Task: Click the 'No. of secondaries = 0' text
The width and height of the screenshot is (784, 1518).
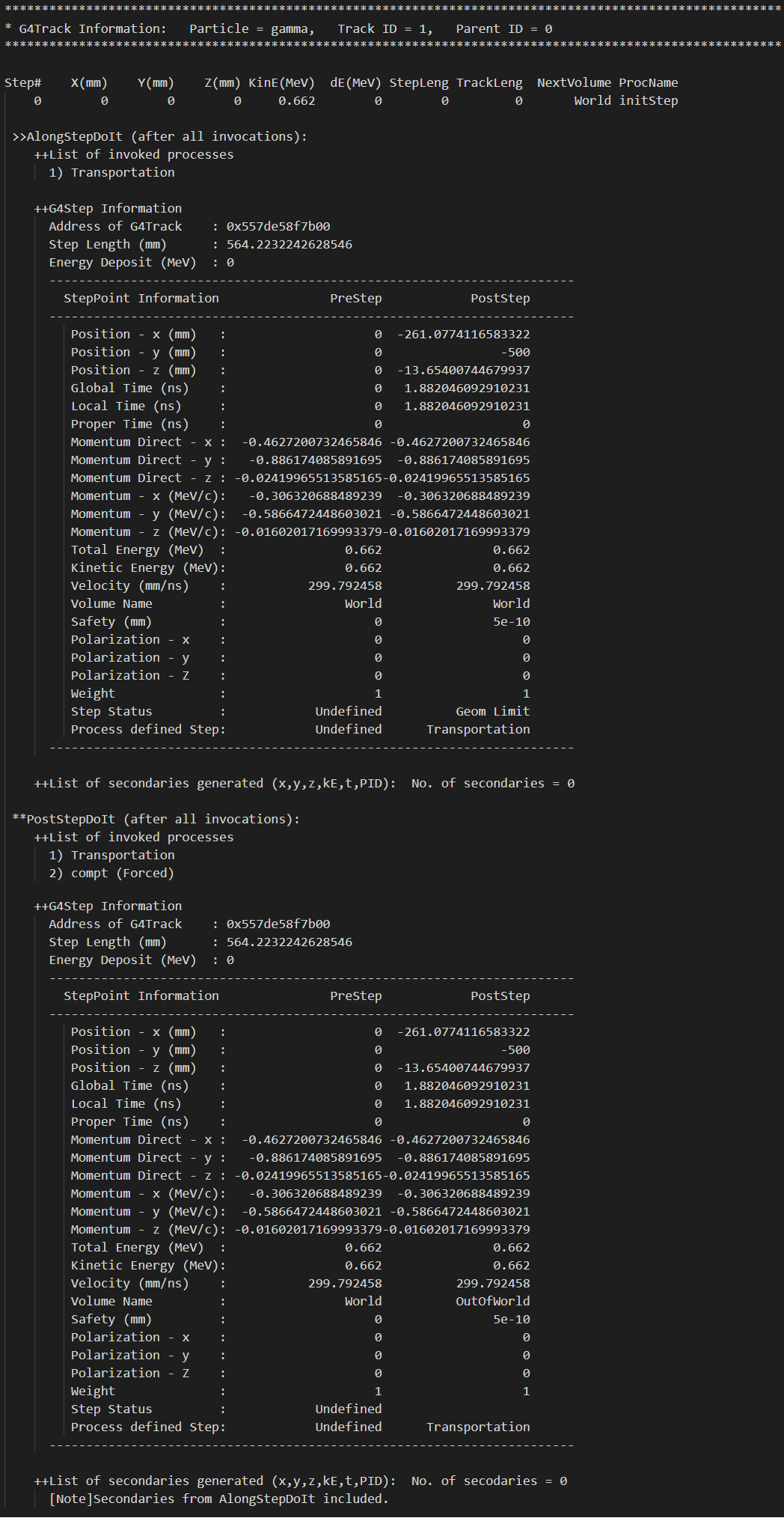Action: tap(492, 783)
